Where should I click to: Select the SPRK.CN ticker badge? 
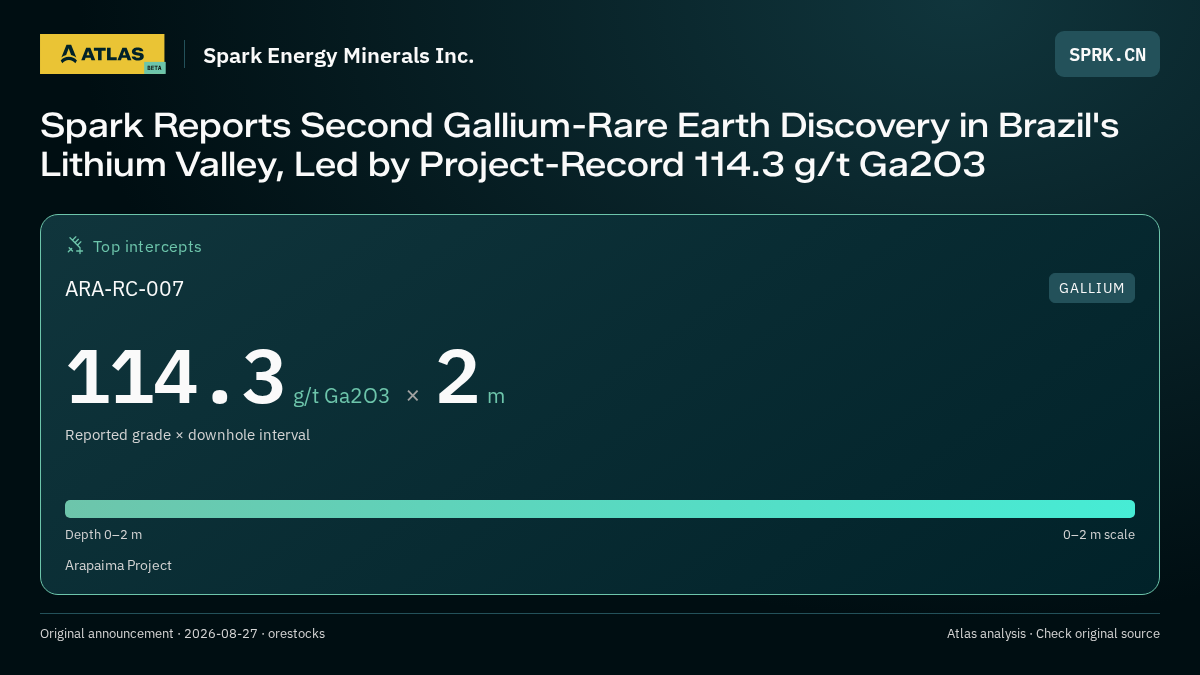(1107, 54)
